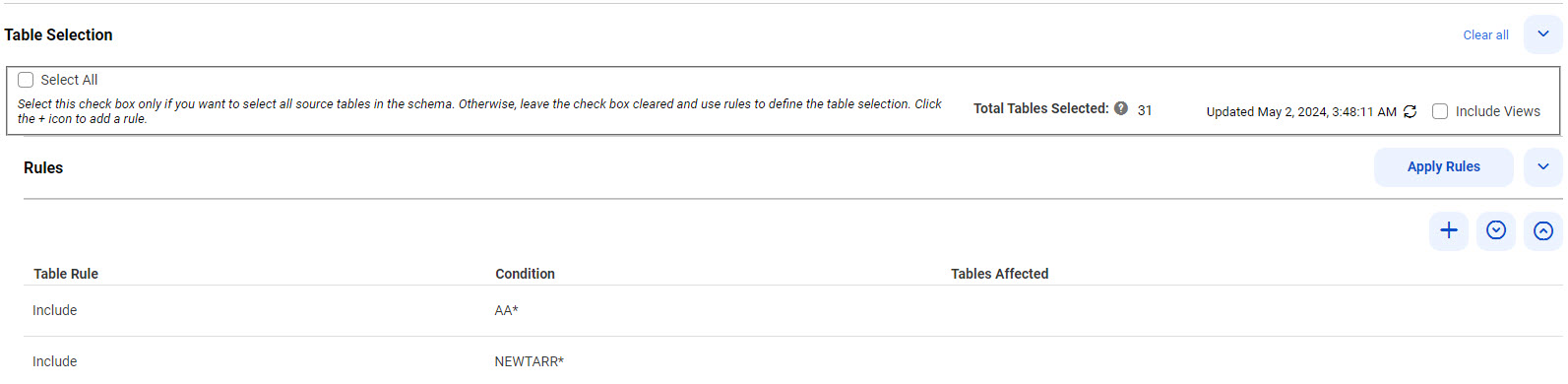The height and width of the screenshot is (384, 1568).
Task: Tick the Select All checkbox
Action: coord(26,80)
